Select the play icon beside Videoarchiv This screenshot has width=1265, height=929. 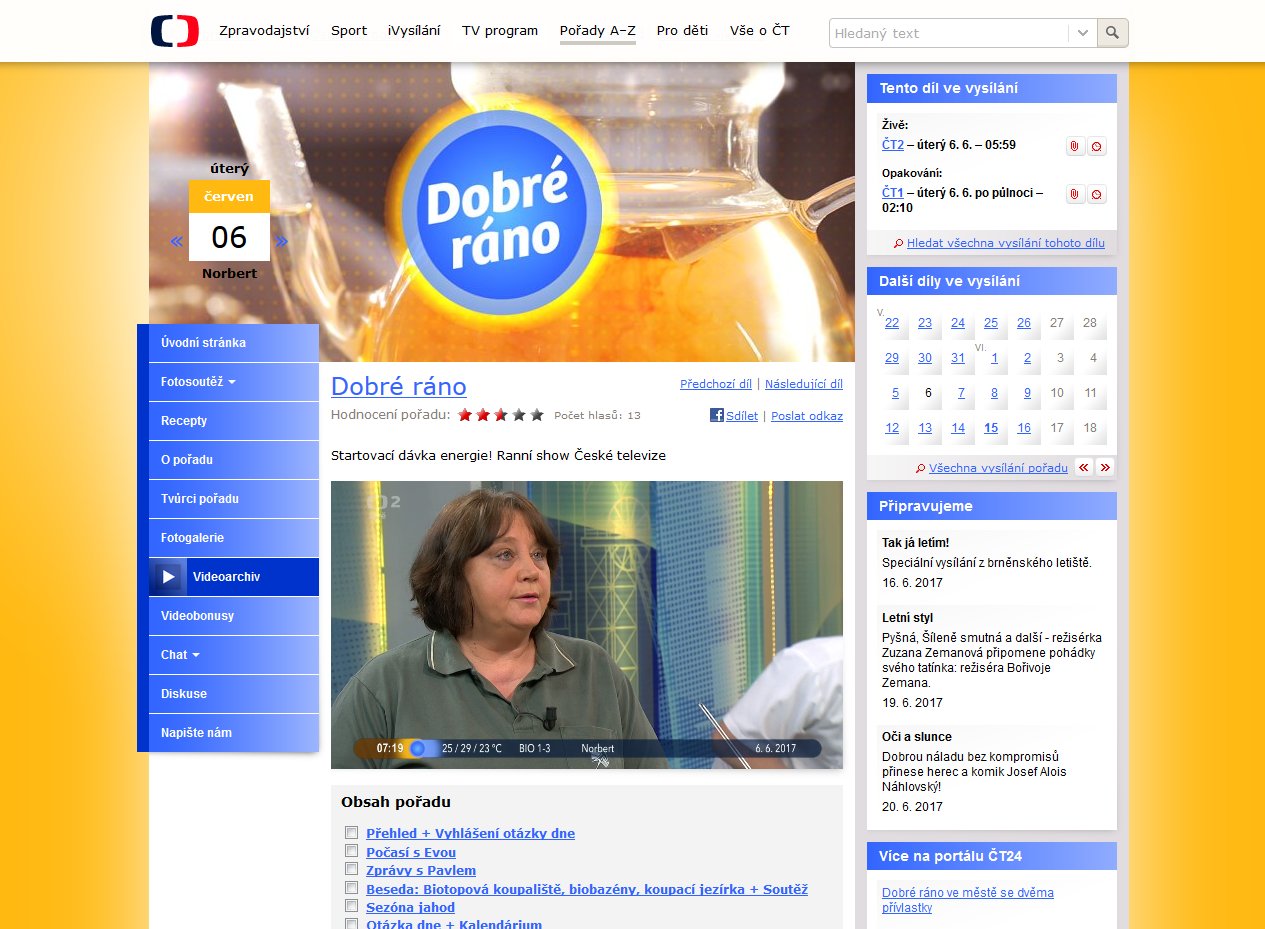pos(168,576)
